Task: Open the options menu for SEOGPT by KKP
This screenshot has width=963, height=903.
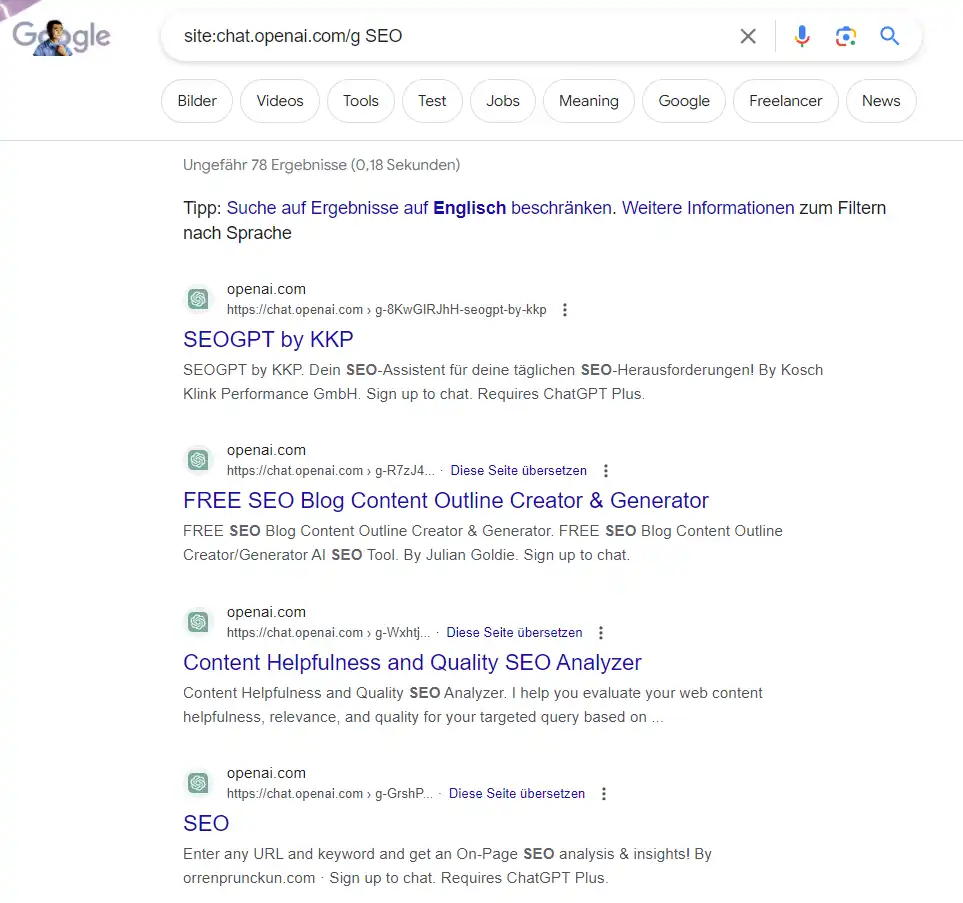Action: click(x=565, y=310)
